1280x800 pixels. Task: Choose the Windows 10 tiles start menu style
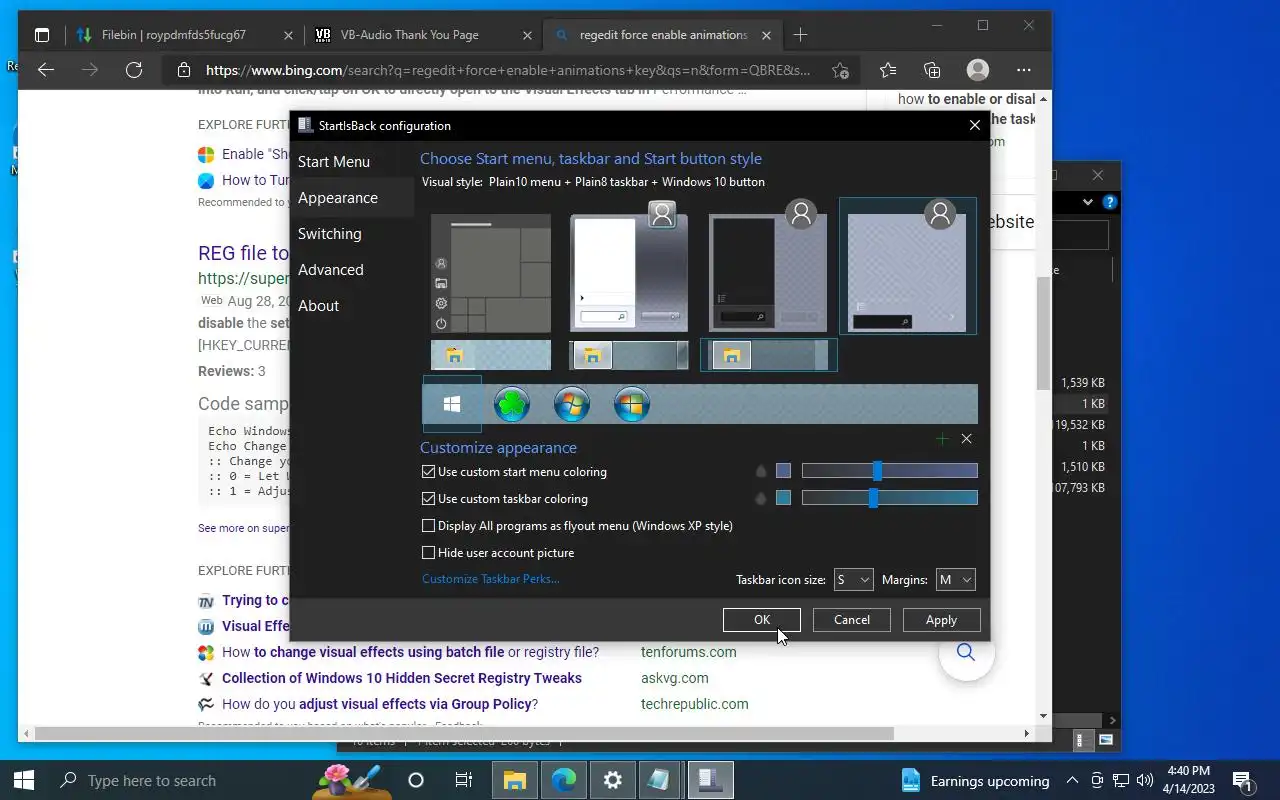[x=491, y=273]
